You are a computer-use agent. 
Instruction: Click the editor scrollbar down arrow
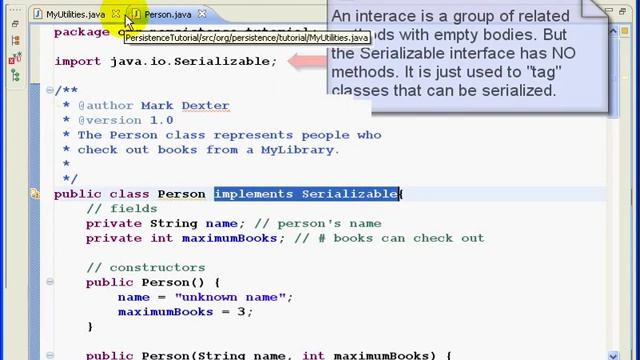[613, 356]
